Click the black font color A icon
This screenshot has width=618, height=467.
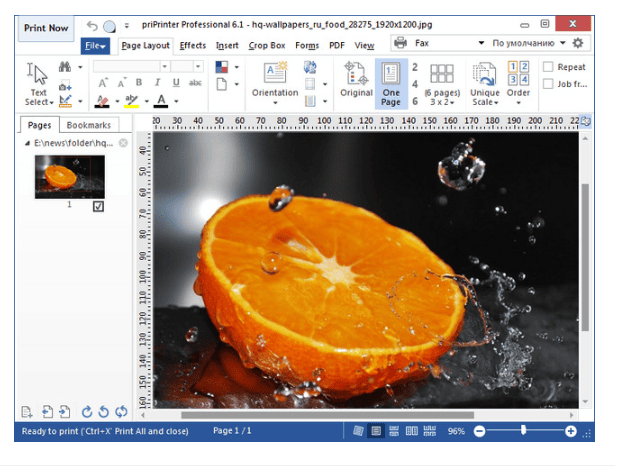pyautogui.click(x=161, y=101)
